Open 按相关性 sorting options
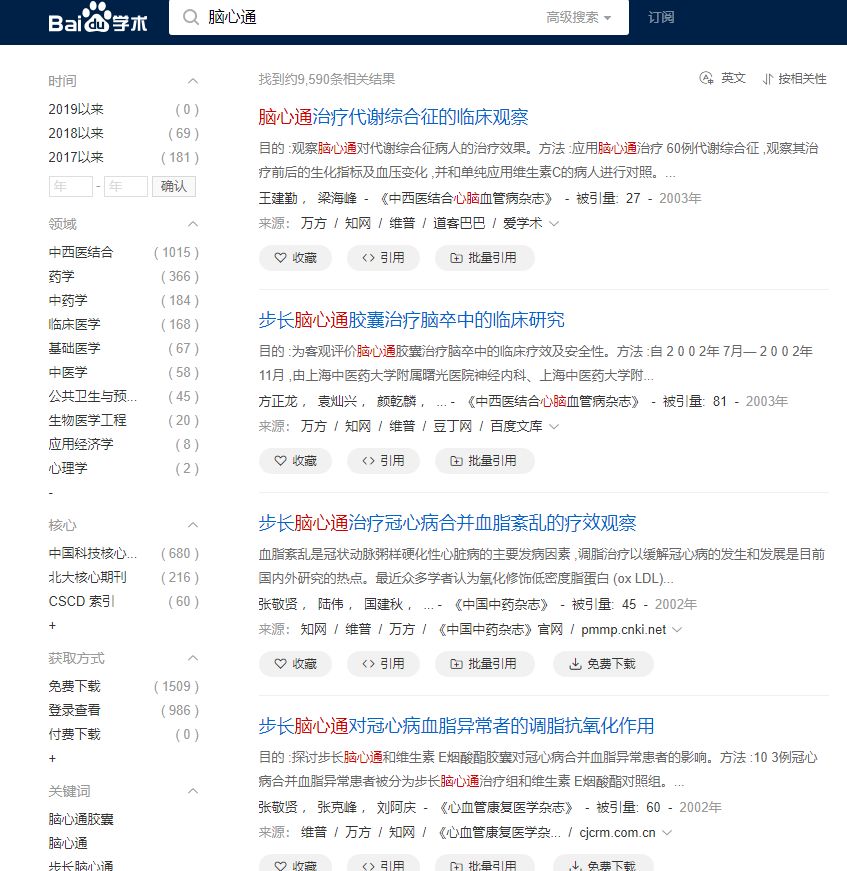This screenshot has width=847, height=871. [x=795, y=79]
